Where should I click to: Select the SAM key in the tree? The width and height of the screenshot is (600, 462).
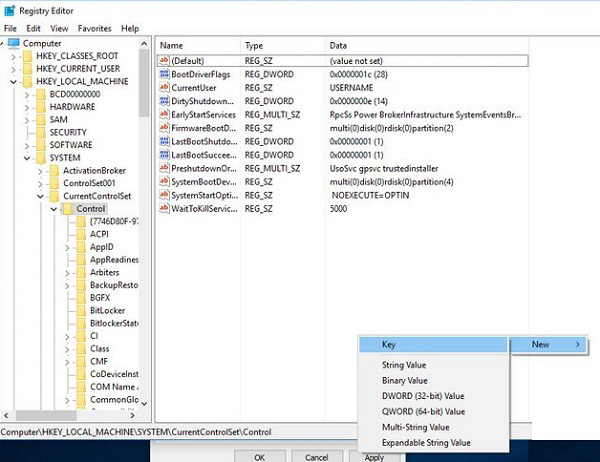58,119
